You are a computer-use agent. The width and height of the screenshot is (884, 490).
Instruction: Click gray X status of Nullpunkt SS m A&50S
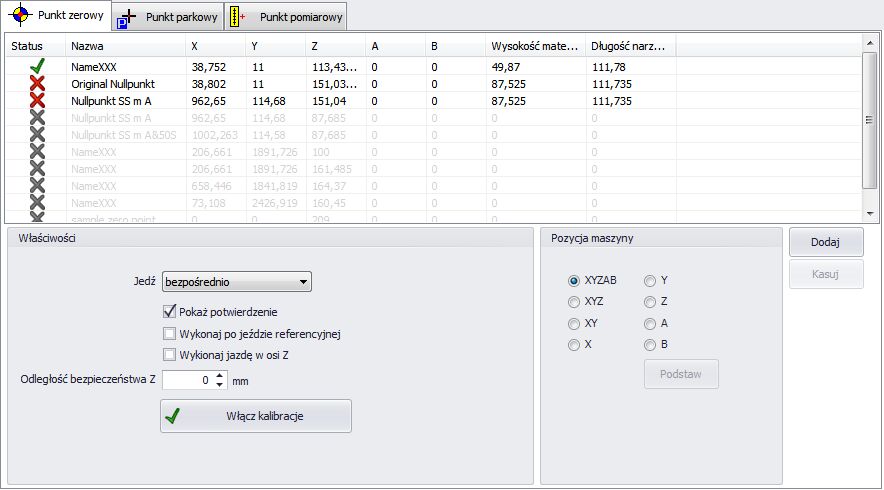click(x=37, y=135)
